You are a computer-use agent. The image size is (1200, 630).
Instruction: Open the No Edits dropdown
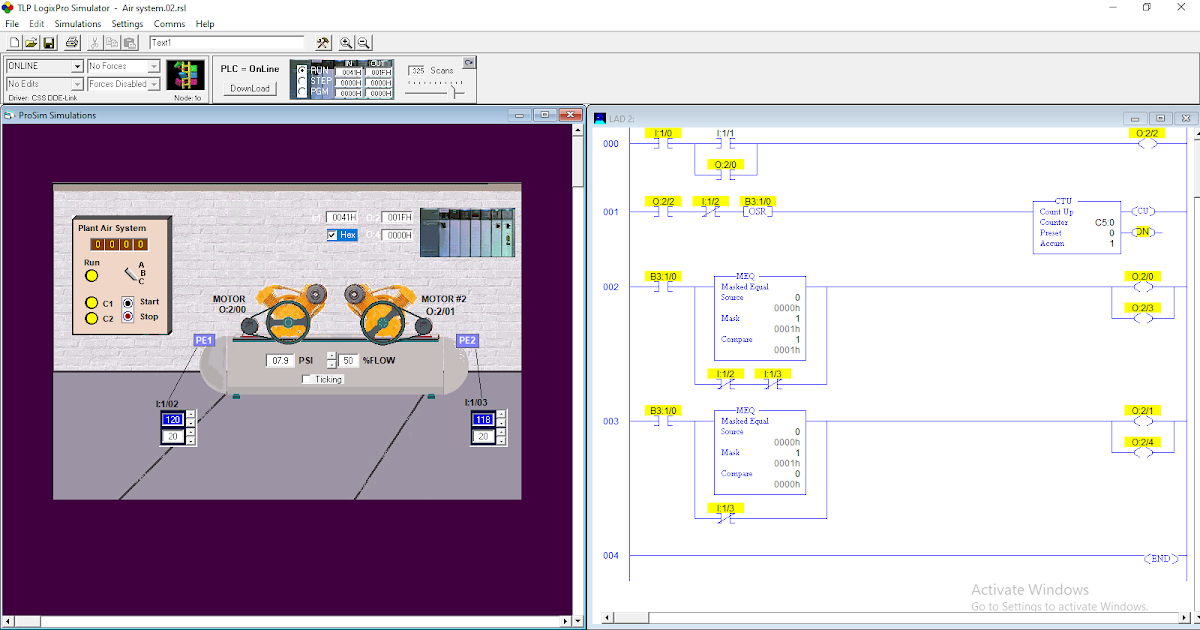(x=76, y=84)
